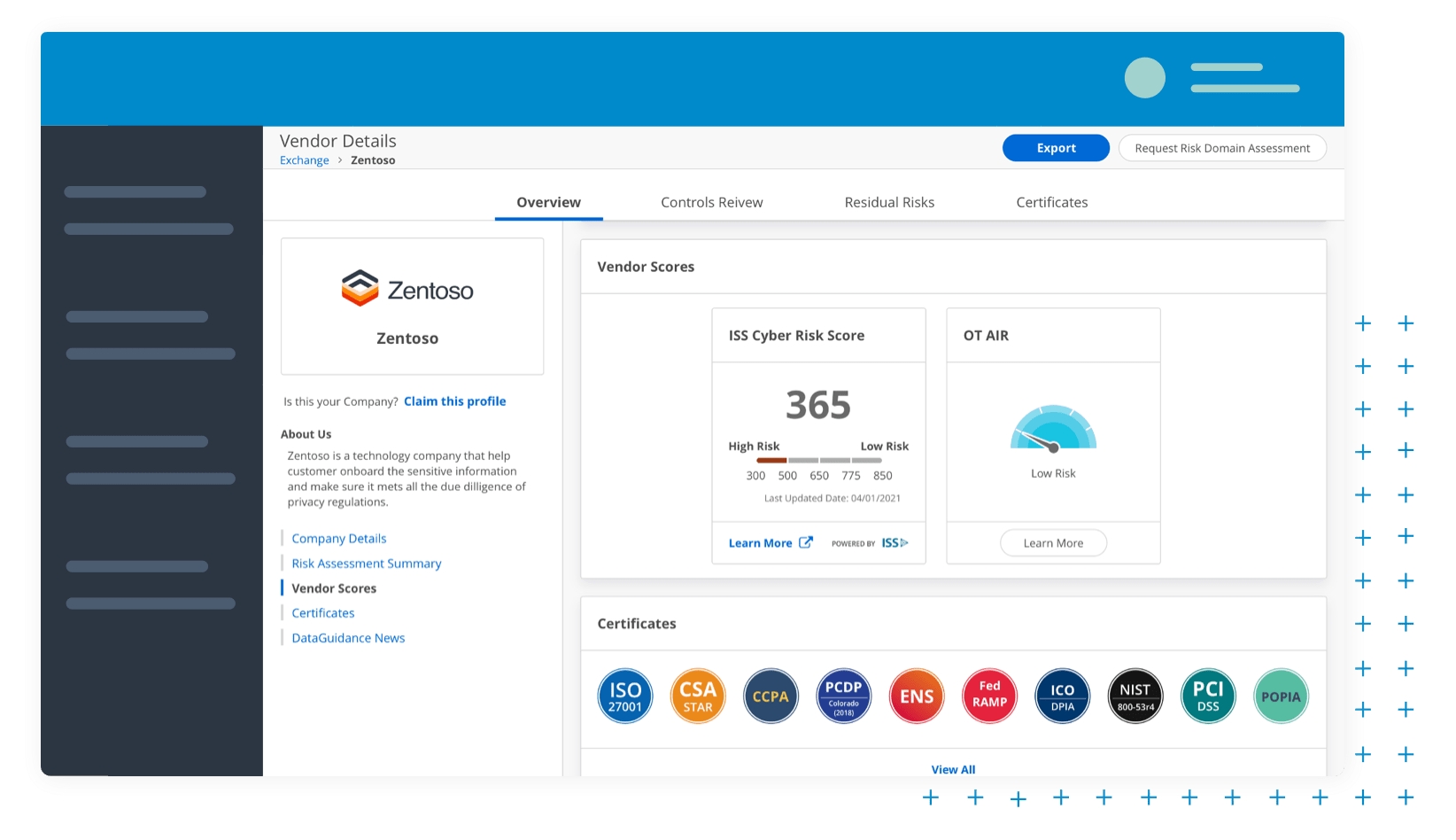Switch to the Certificates tab
This screenshot has height=840, width=1456.
[1052, 202]
